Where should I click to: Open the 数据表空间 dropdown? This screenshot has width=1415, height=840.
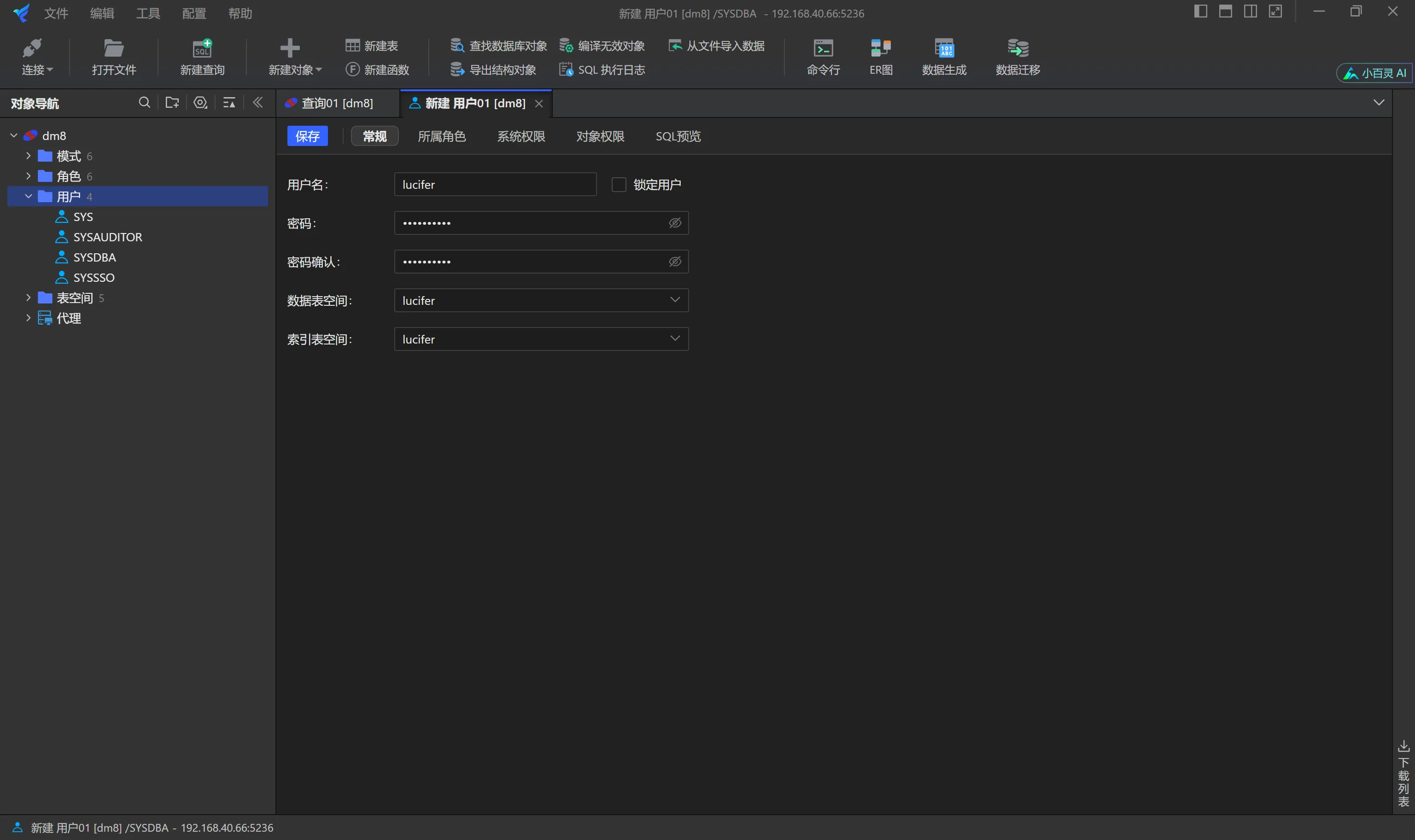(x=675, y=300)
